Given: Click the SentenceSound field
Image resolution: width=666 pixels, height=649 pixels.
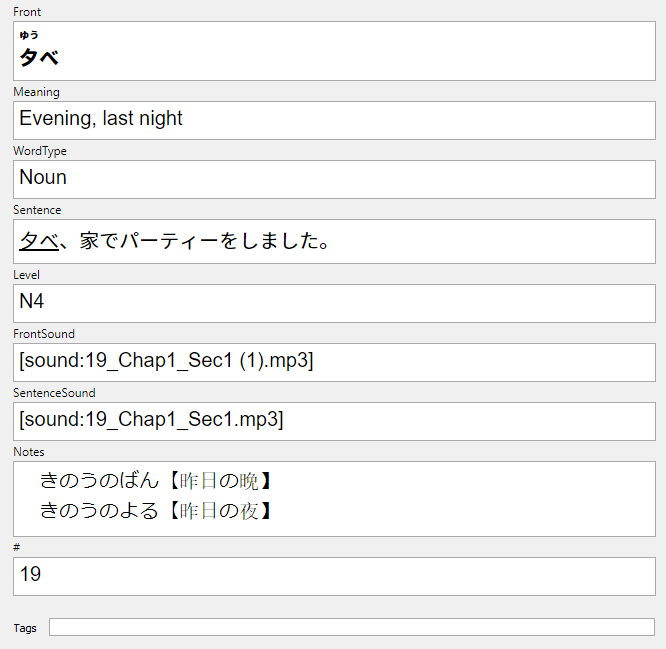Looking at the screenshot, I should (x=334, y=421).
